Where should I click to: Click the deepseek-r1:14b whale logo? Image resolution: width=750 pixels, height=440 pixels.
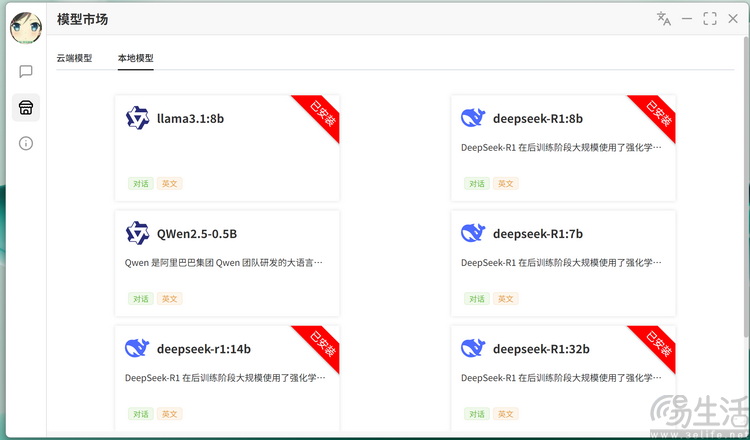137,349
